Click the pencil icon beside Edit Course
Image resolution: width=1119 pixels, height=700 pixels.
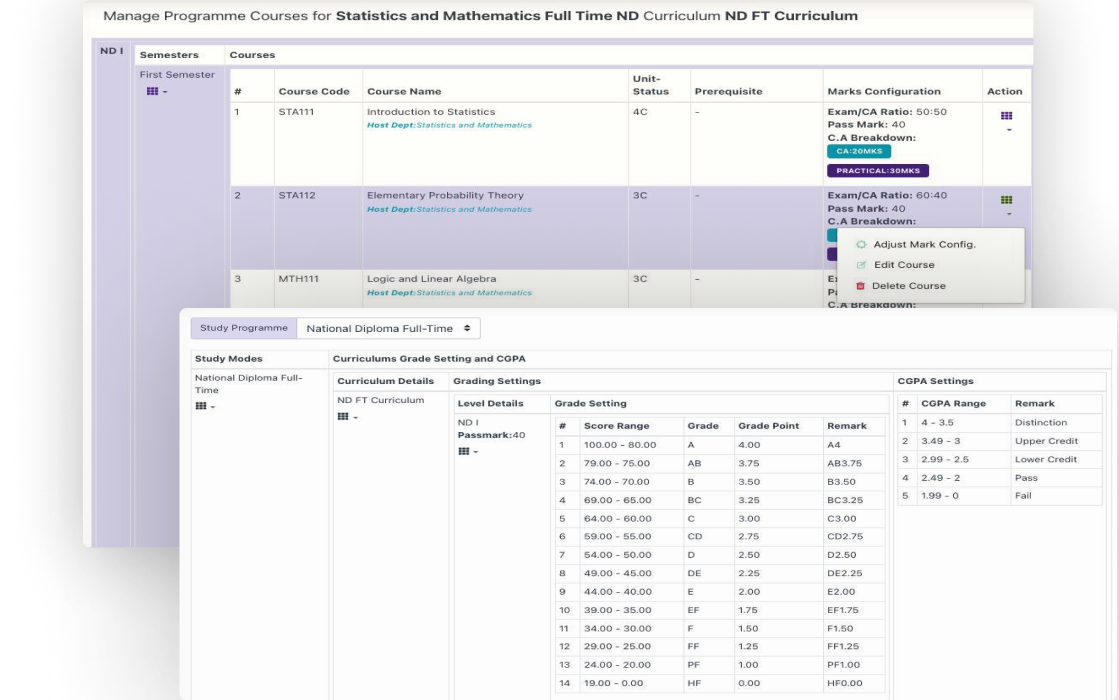pos(861,265)
